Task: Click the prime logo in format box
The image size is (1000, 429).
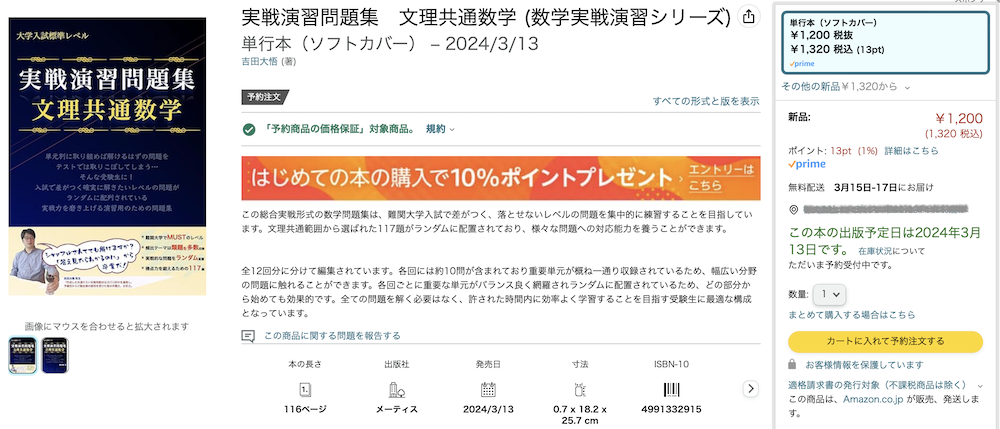Action: pyautogui.click(x=802, y=64)
